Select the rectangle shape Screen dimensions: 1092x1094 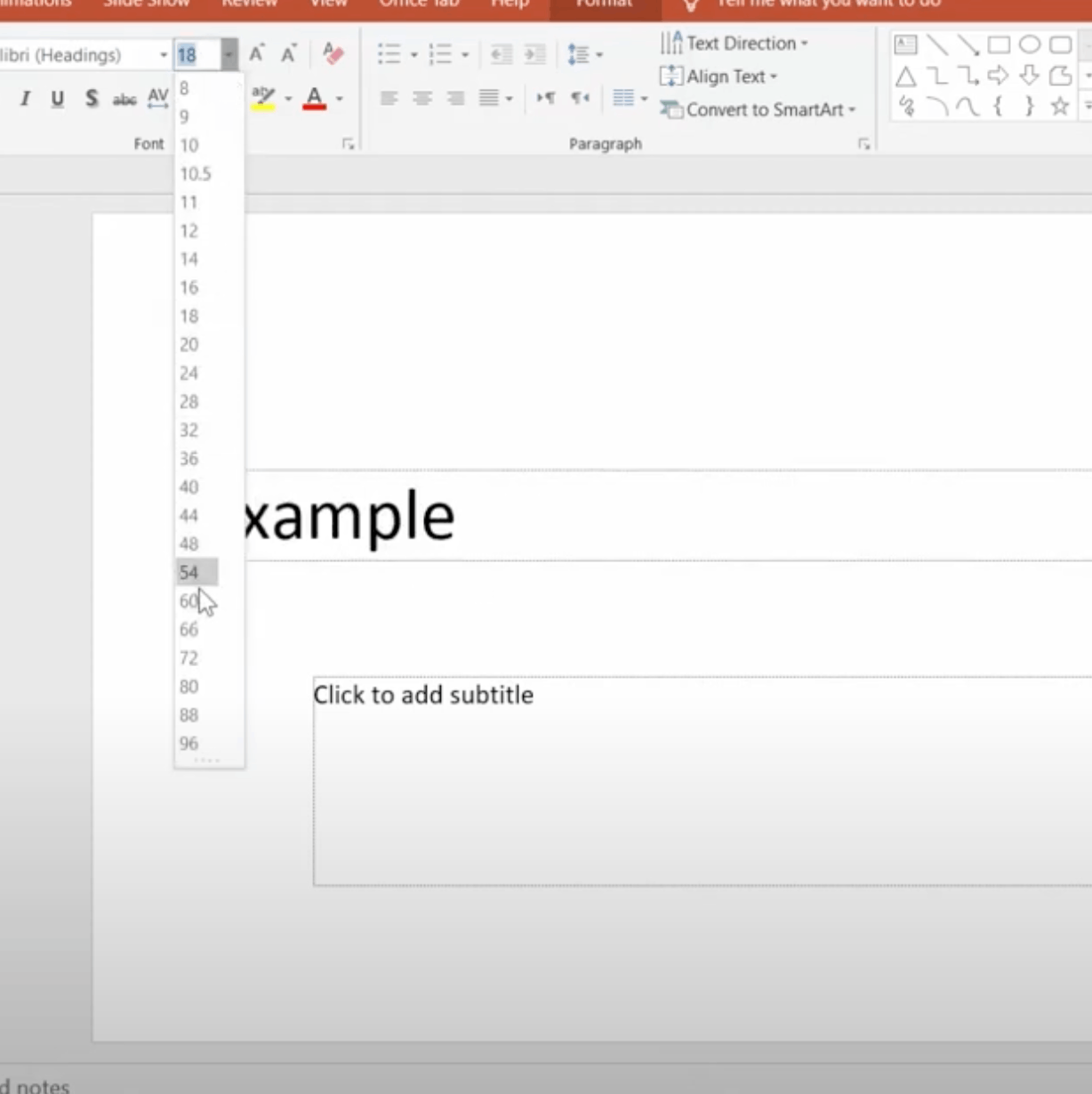tap(999, 44)
